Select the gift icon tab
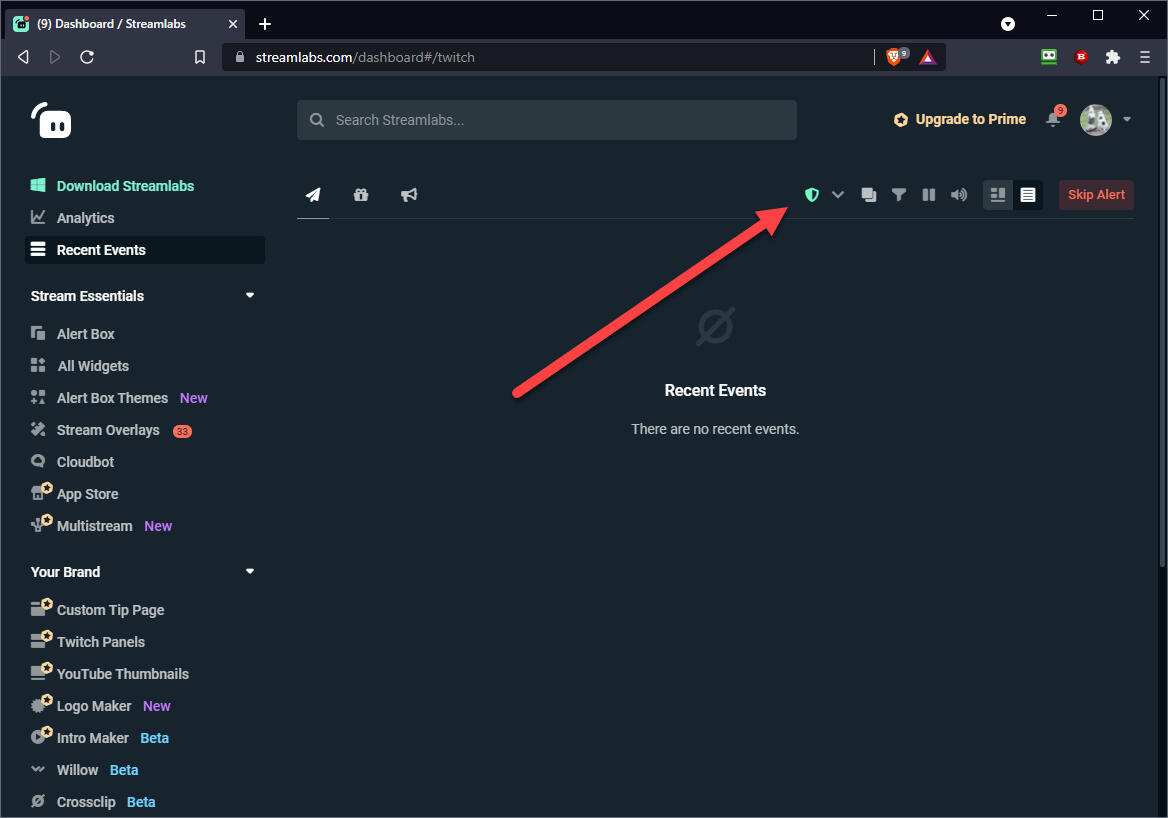 [x=361, y=195]
